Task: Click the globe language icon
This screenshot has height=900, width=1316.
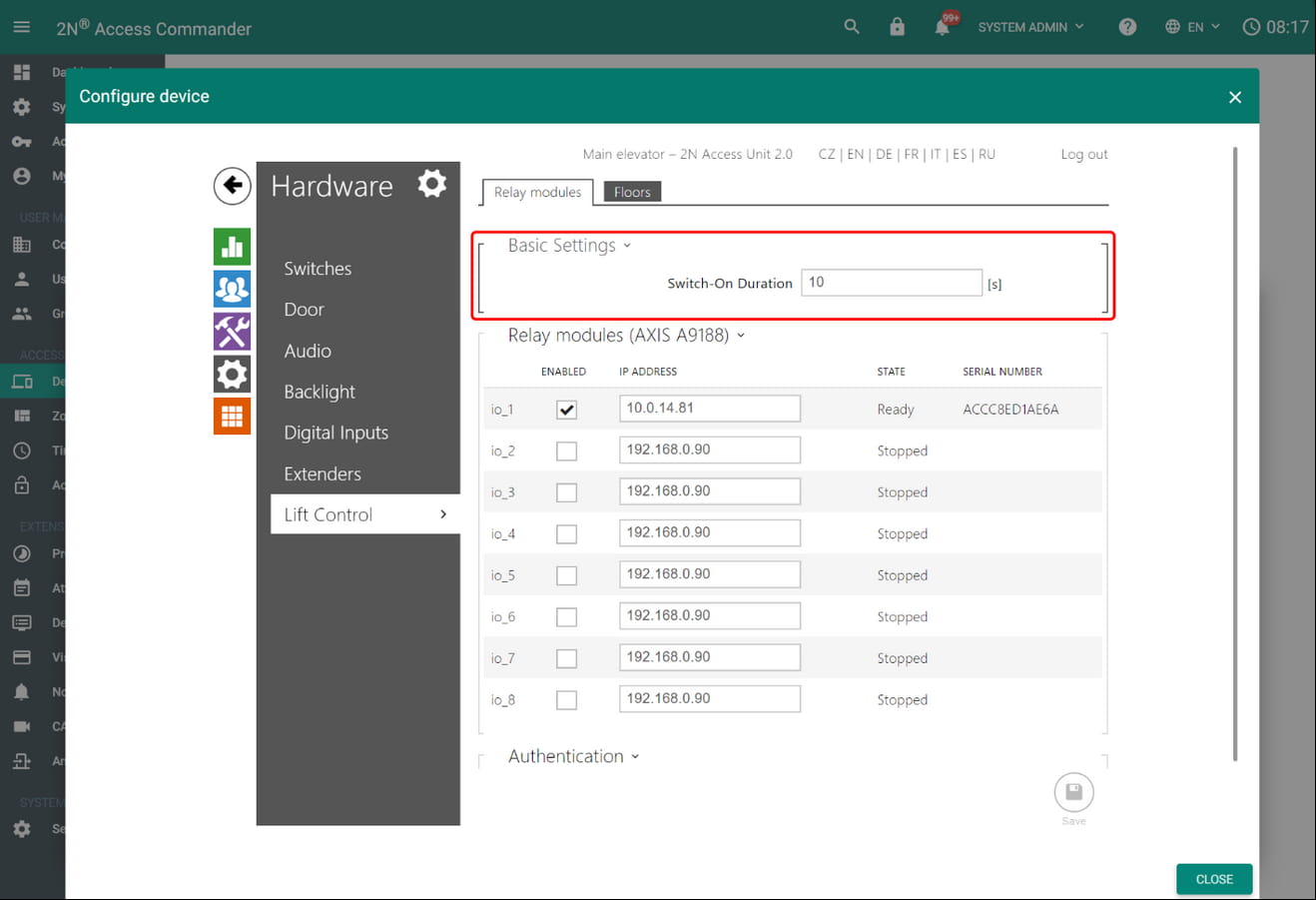Action: [1172, 27]
